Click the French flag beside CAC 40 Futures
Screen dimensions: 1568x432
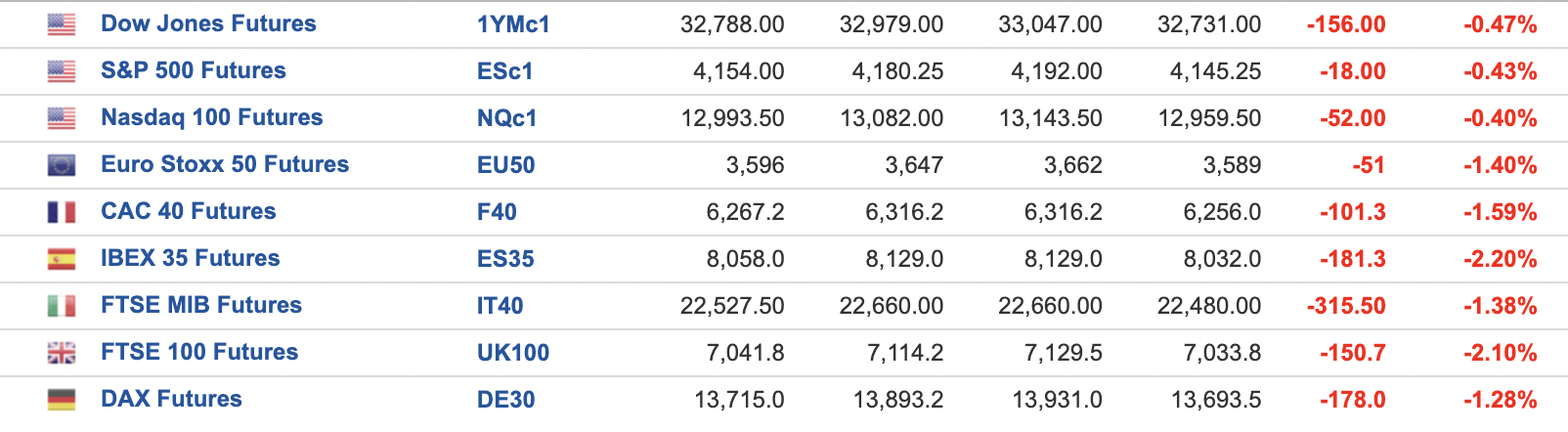point(62,212)
